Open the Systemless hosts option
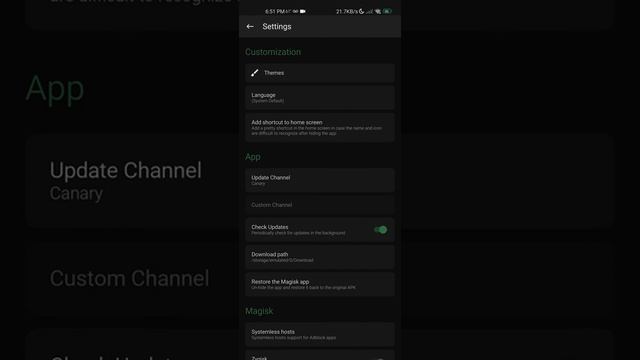This screenshot has width=640, height=360. click(x=320, y=334)
